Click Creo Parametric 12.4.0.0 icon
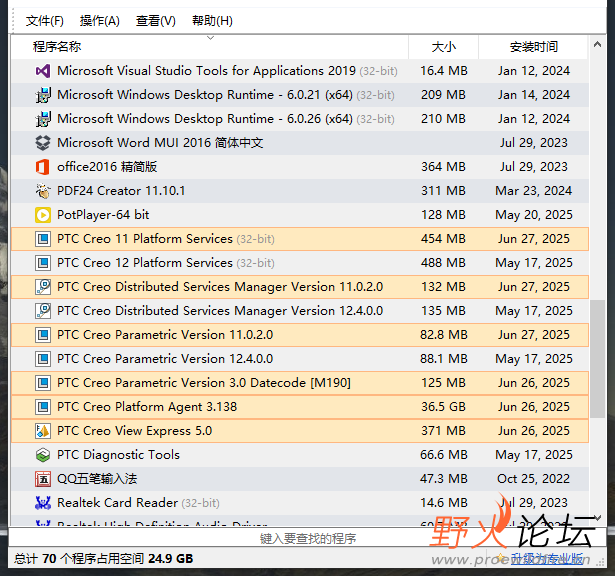 pos(43,359)
